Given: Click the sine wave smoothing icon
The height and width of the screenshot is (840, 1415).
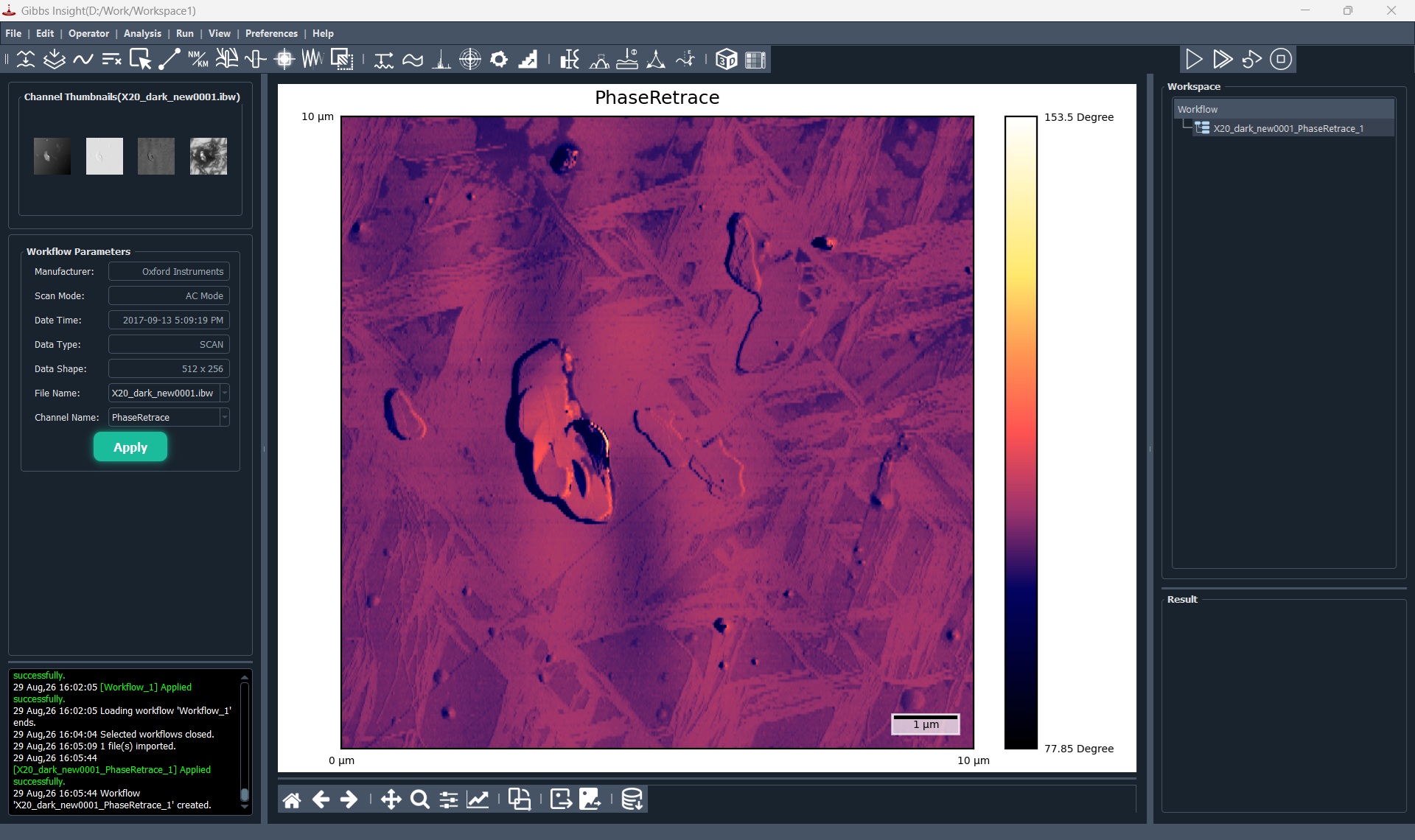Looking at the screenshot, I should click(x=83, y=59).
